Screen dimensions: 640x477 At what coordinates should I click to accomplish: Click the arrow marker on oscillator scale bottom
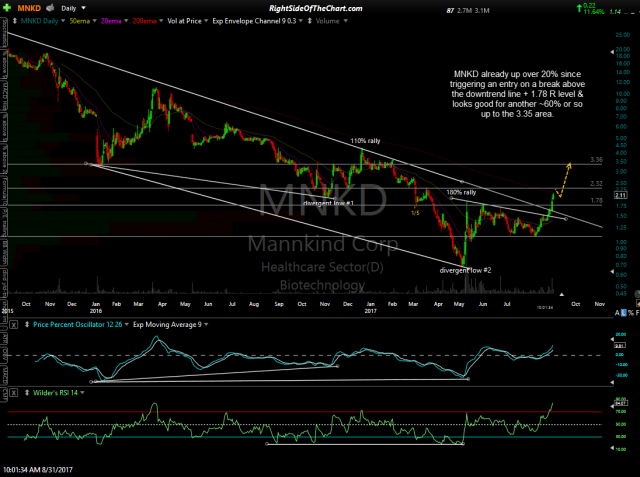click(612, 382)
